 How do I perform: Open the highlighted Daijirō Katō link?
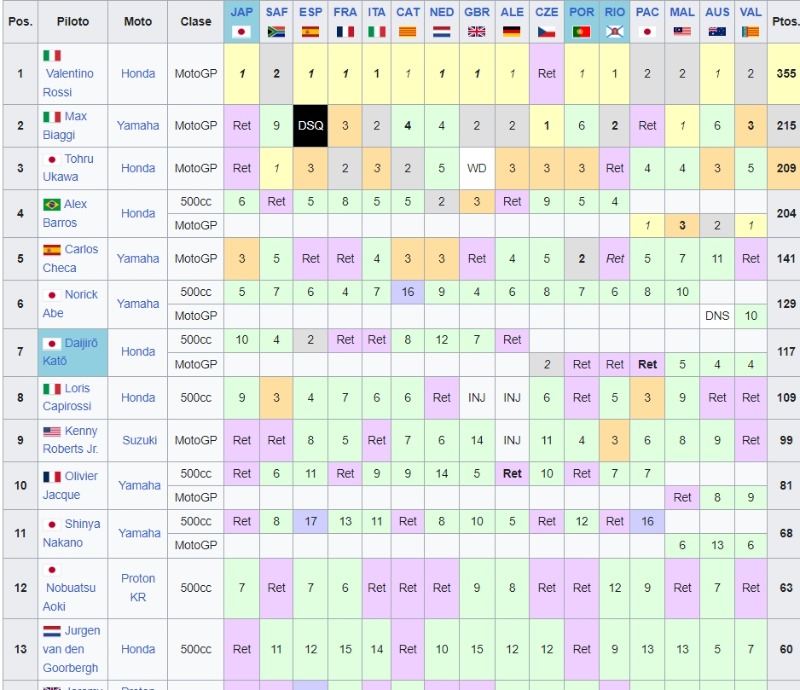pos(70,352)
